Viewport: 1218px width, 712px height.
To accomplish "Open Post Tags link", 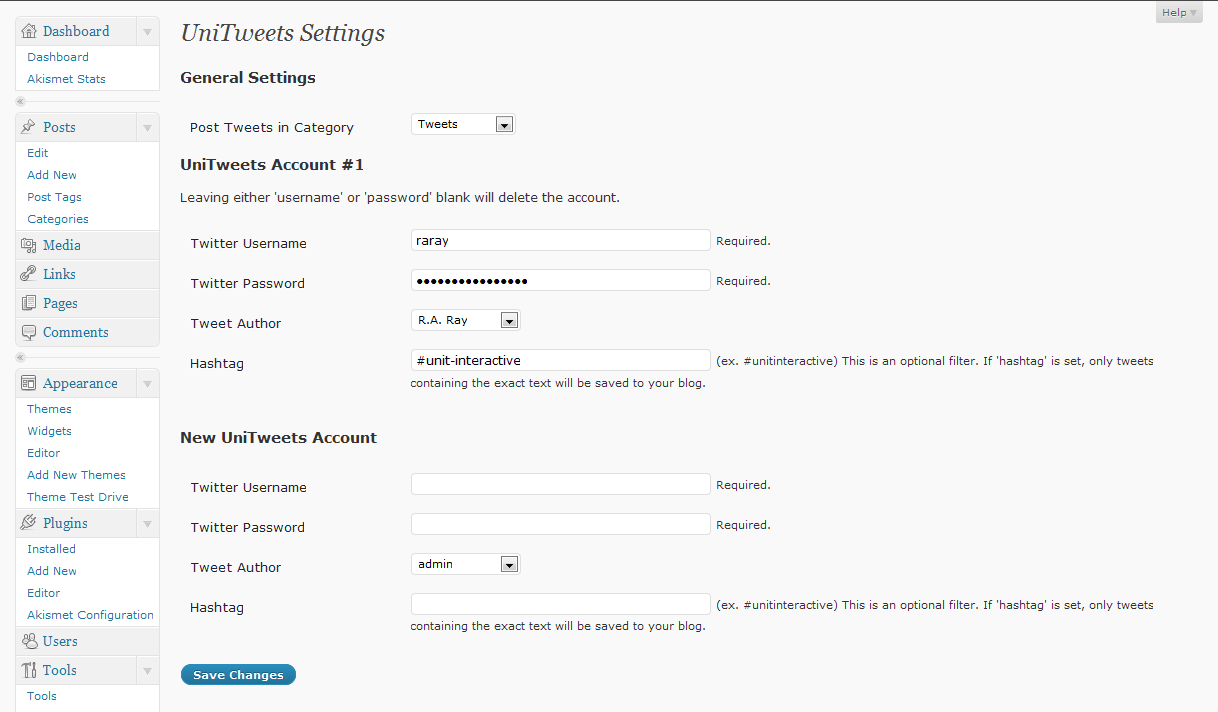I will 54,197.
